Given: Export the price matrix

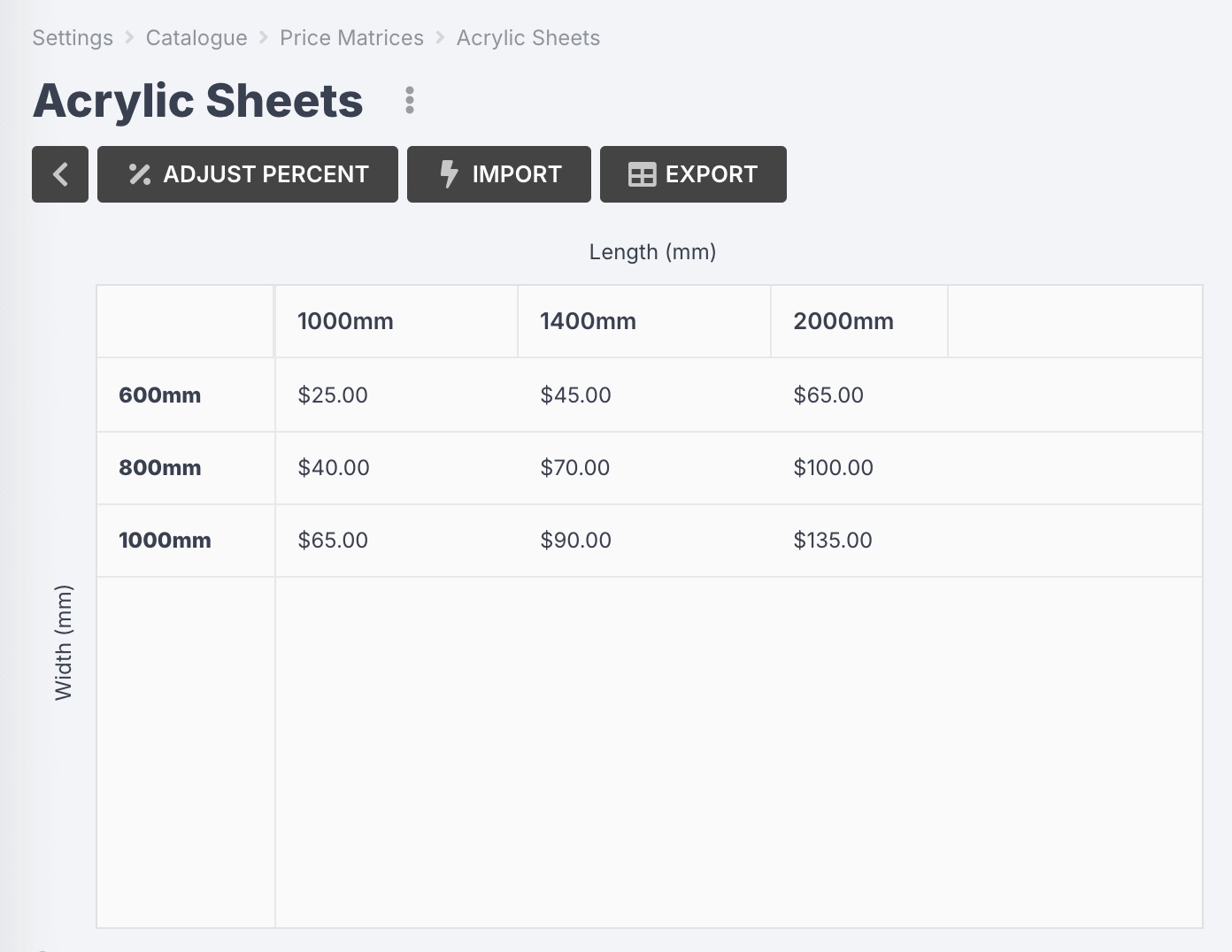Looking at the screenshot, I should point(693,174).
